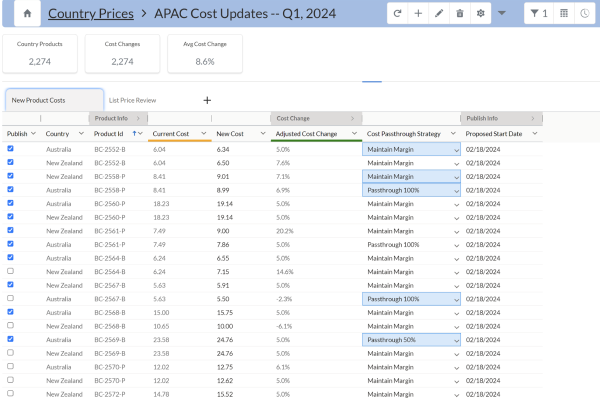
Task: Click the refresh icon in toolbar
Action: [398, 14]
